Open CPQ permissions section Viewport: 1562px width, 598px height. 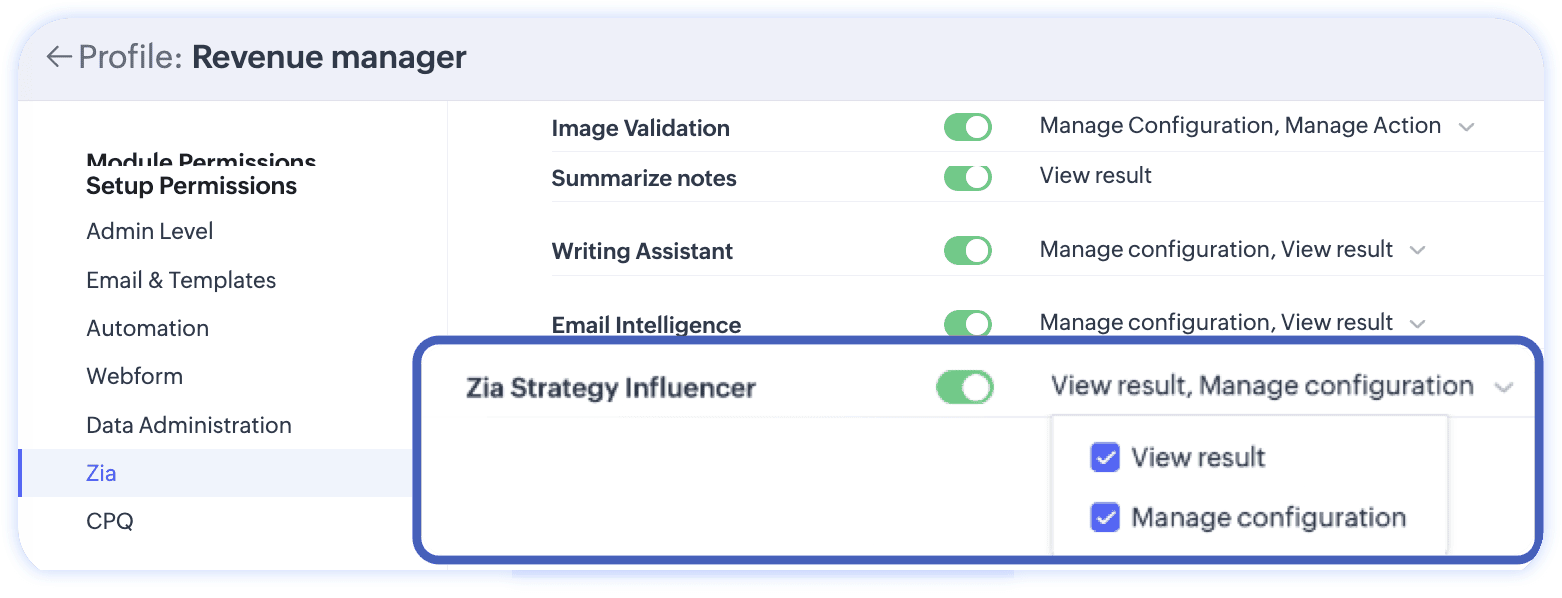pyautogui.click(x=110, y=521)
